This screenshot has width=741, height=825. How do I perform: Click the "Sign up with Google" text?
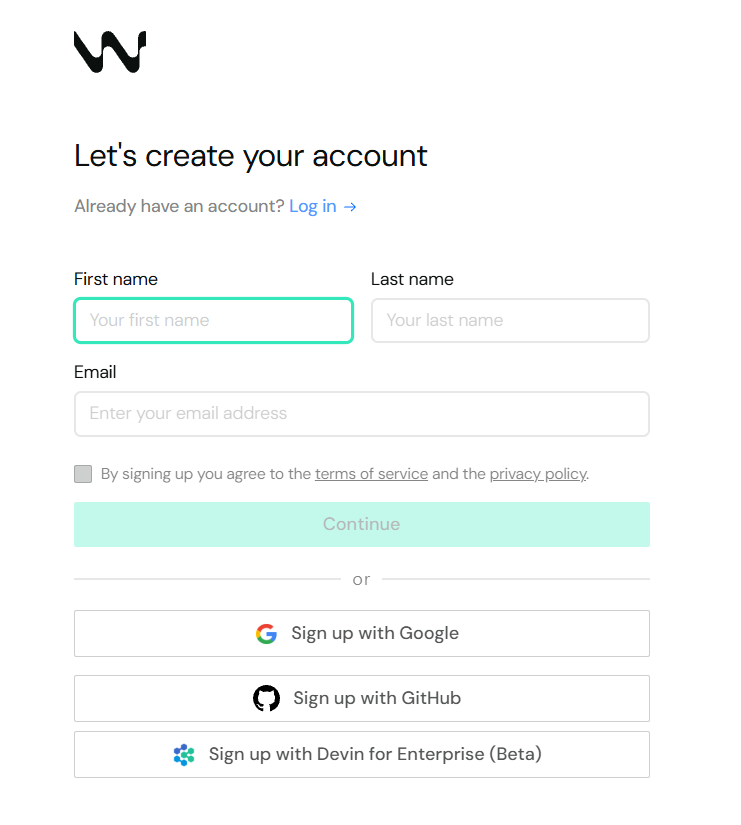coord(375,633)
